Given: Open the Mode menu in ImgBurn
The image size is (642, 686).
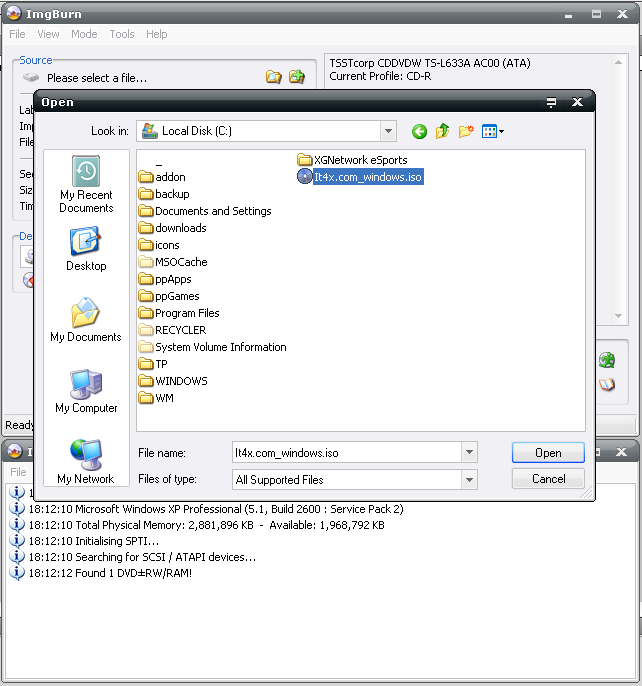Looking at the screenshot, I should [x=84, y=34].
